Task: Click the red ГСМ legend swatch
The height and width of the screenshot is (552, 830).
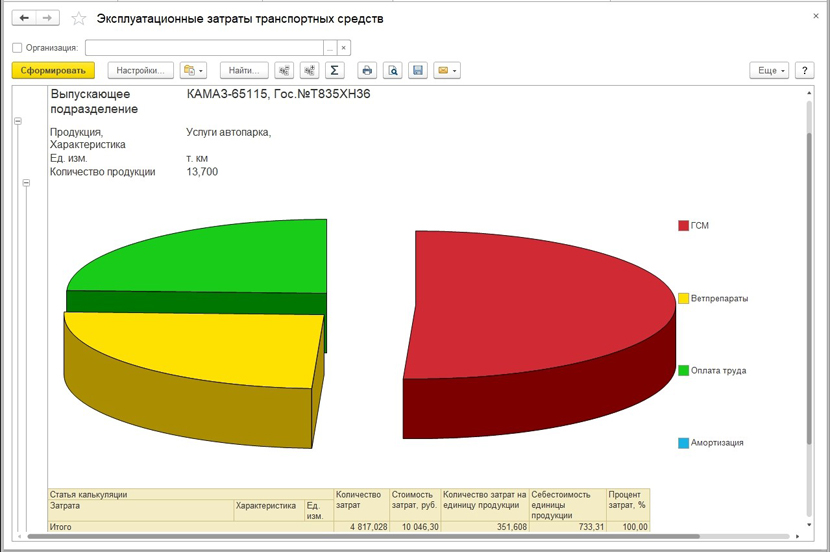Action: point(683,226)
